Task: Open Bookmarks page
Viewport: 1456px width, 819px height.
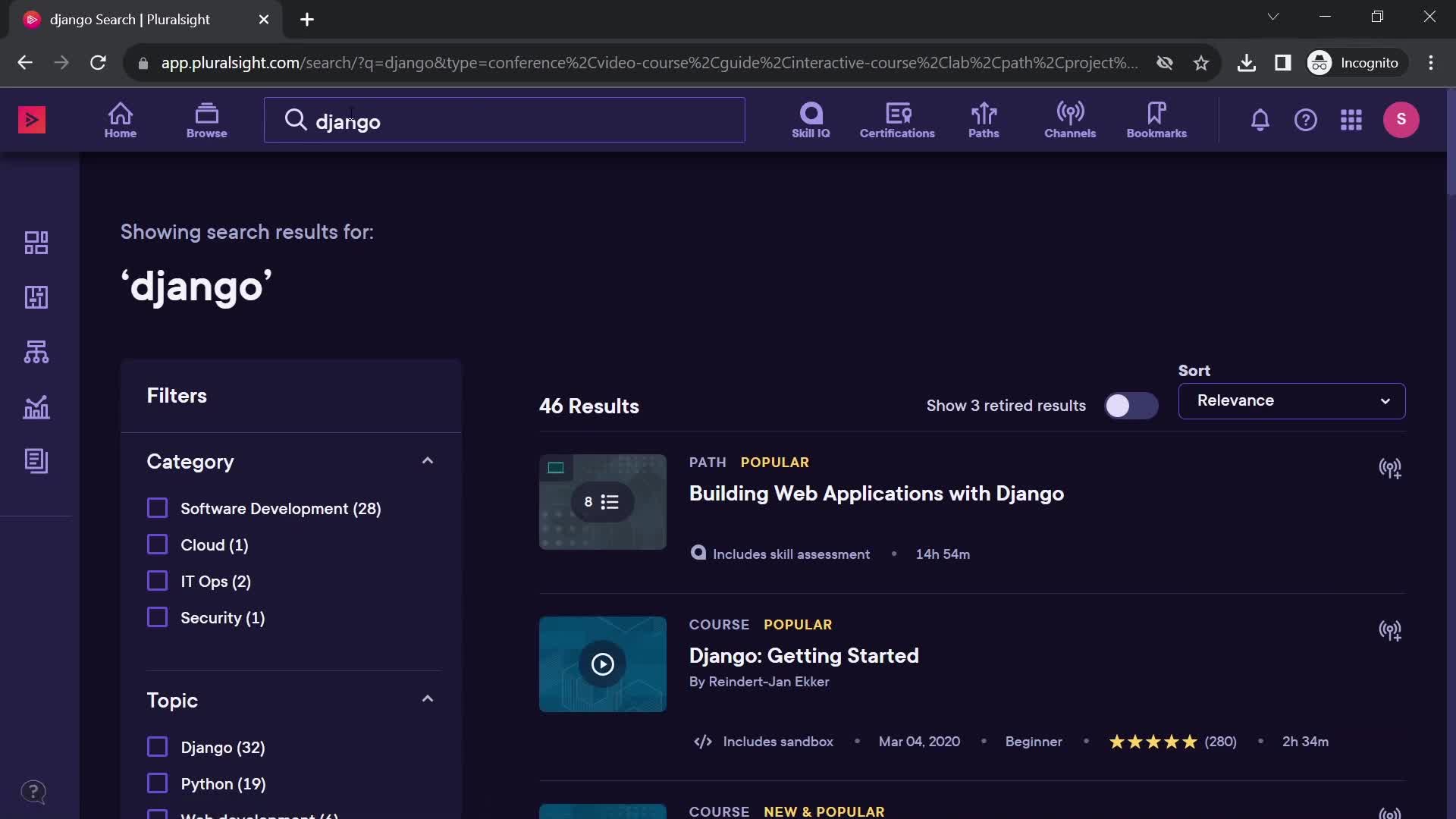Action: [x=1156, y=120]
